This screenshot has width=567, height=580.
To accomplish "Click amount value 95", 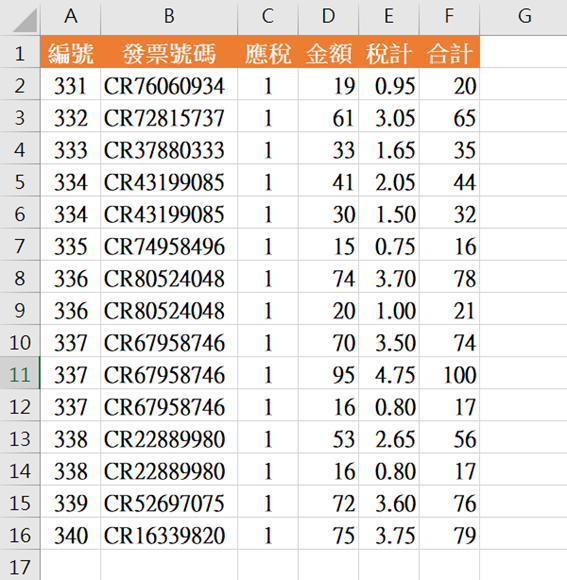I will (328, 373).
